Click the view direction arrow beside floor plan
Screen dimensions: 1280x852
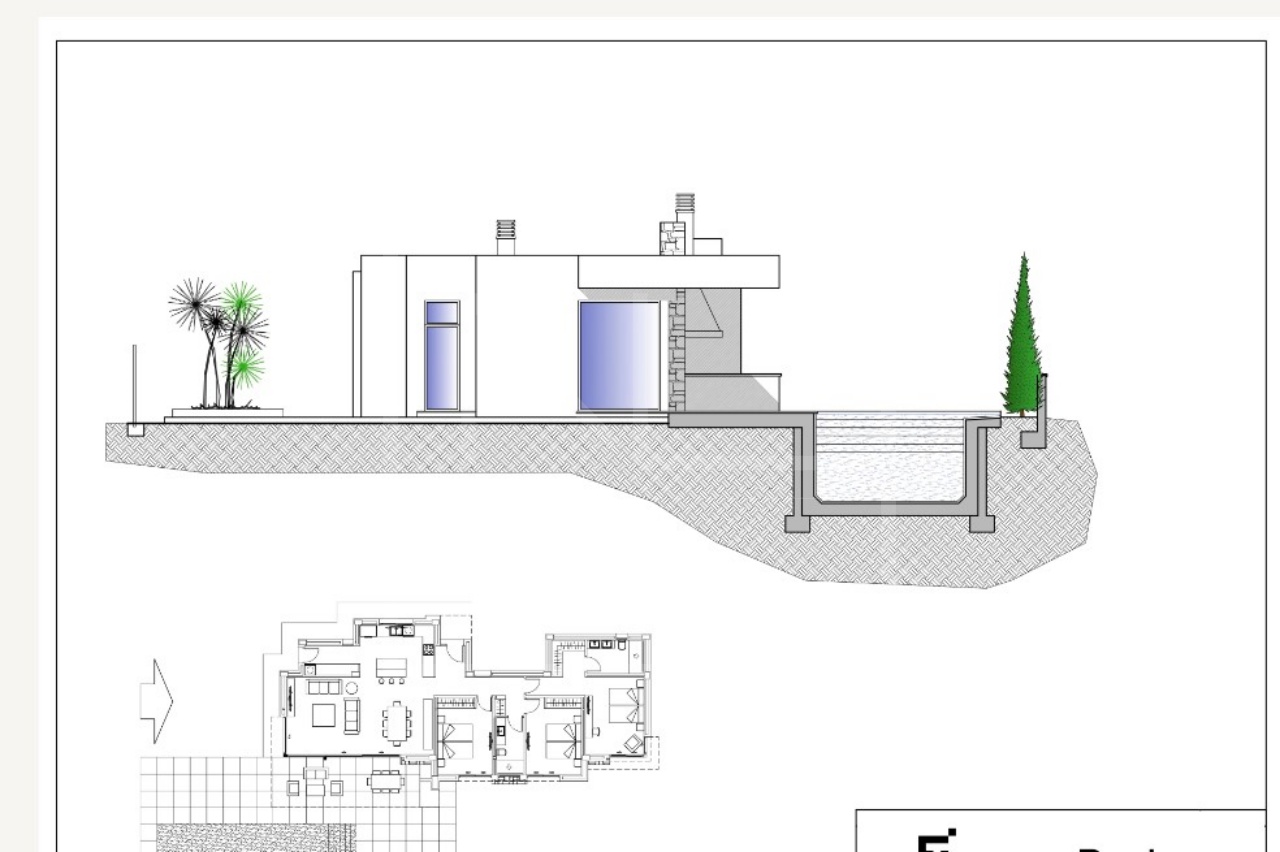157,702
